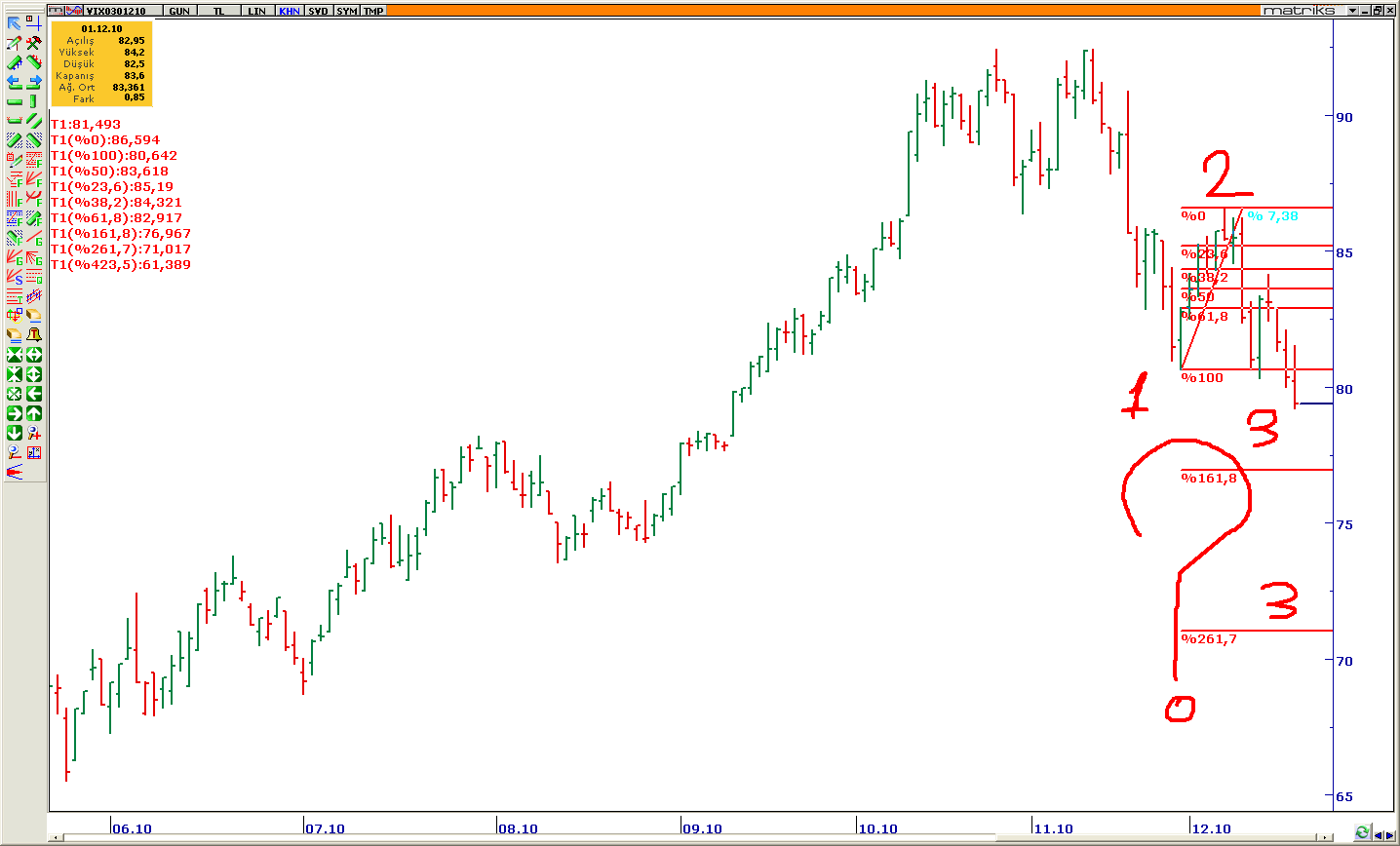Open the VIX0301210 symbol selector

(x=115, y=11)
